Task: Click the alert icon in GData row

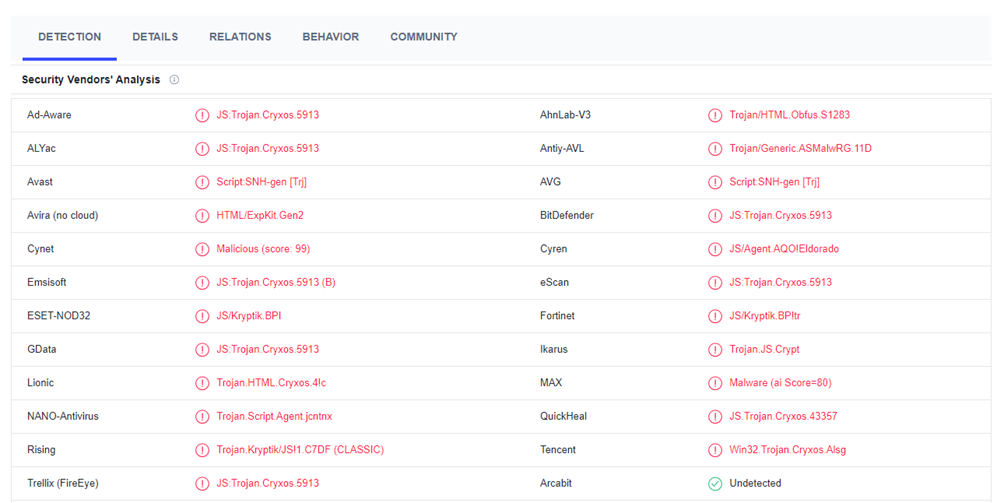Action: (x=202, y=349)
